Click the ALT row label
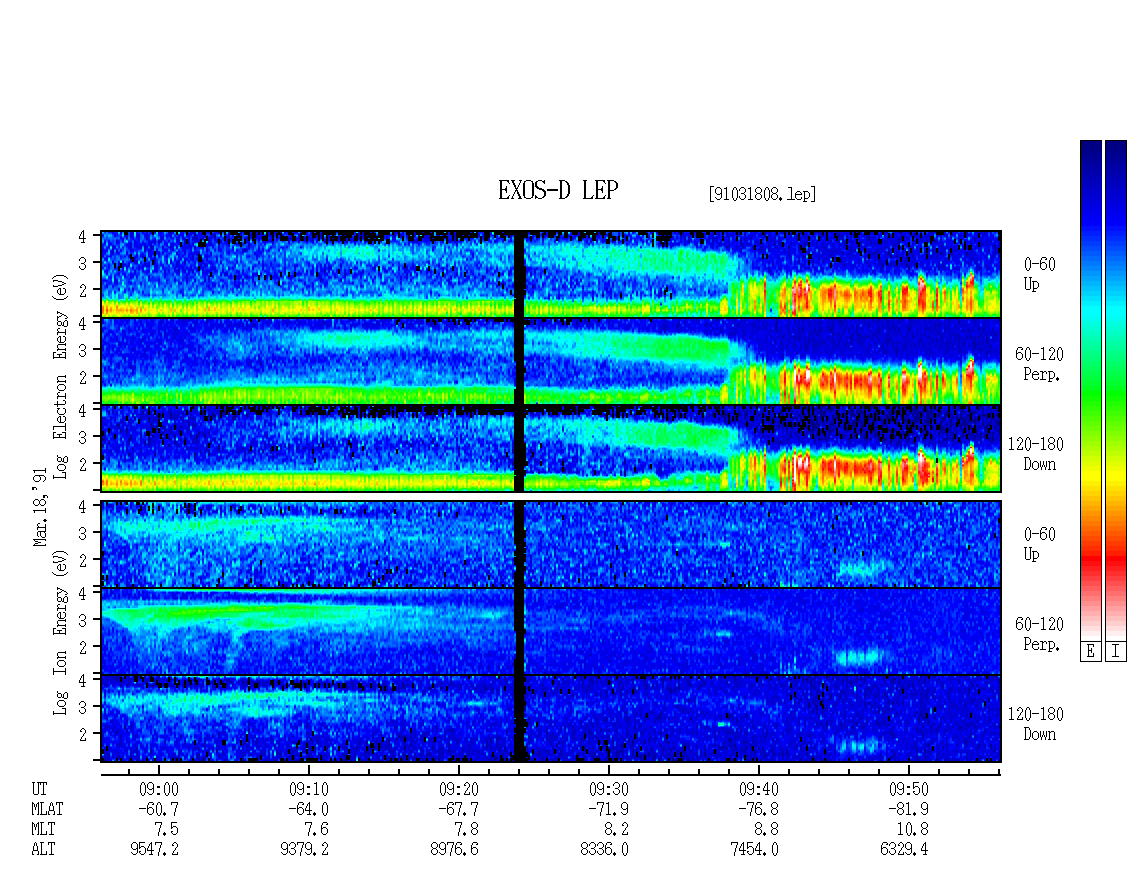 click(43, 849)
